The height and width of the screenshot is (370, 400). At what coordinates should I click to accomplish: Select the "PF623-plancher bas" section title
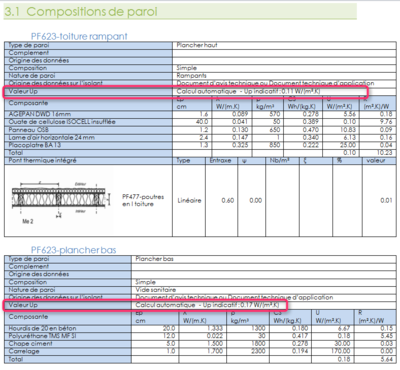(x=73, y=250)
